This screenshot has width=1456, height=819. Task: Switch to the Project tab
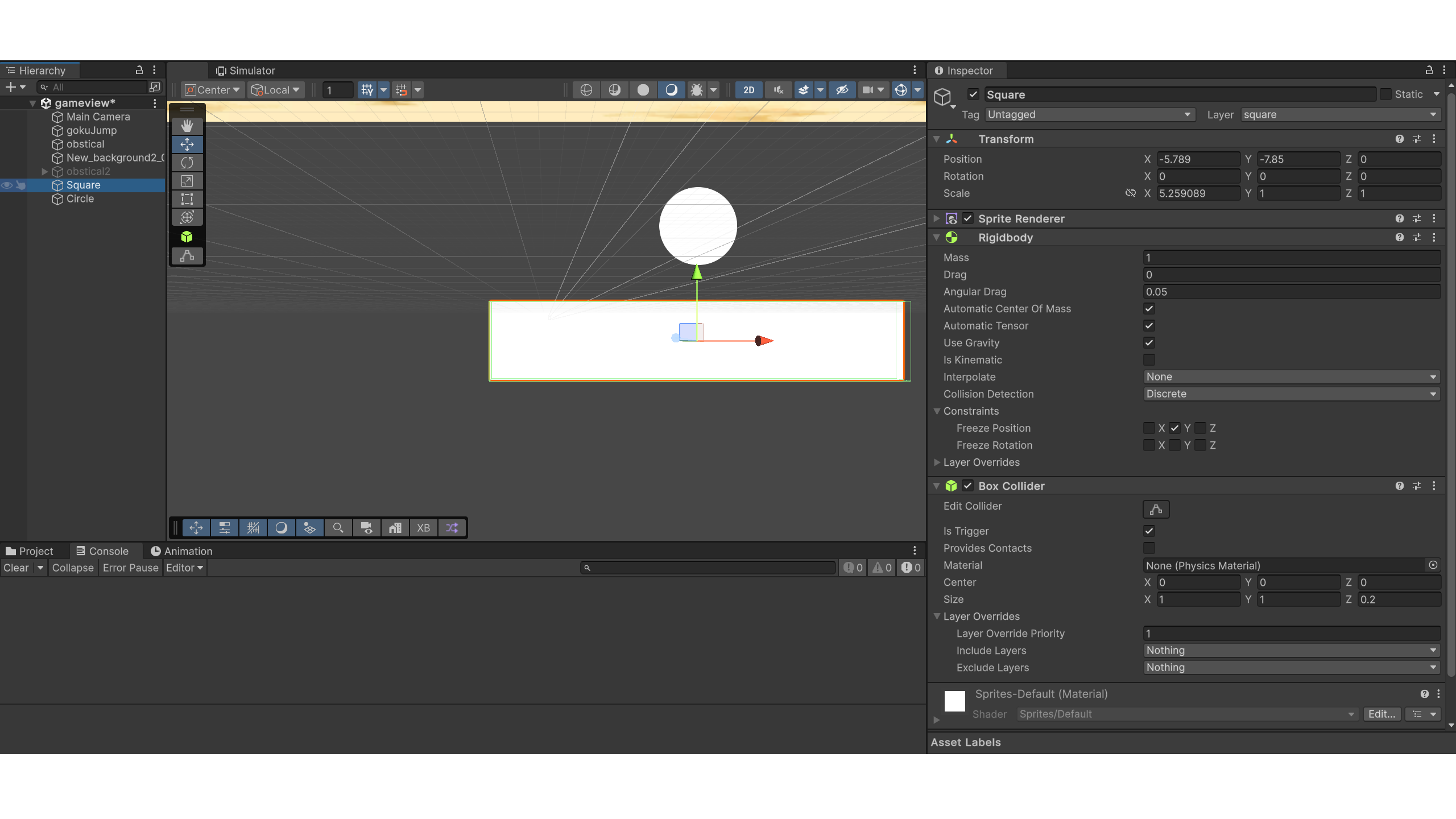click(29, 551)
